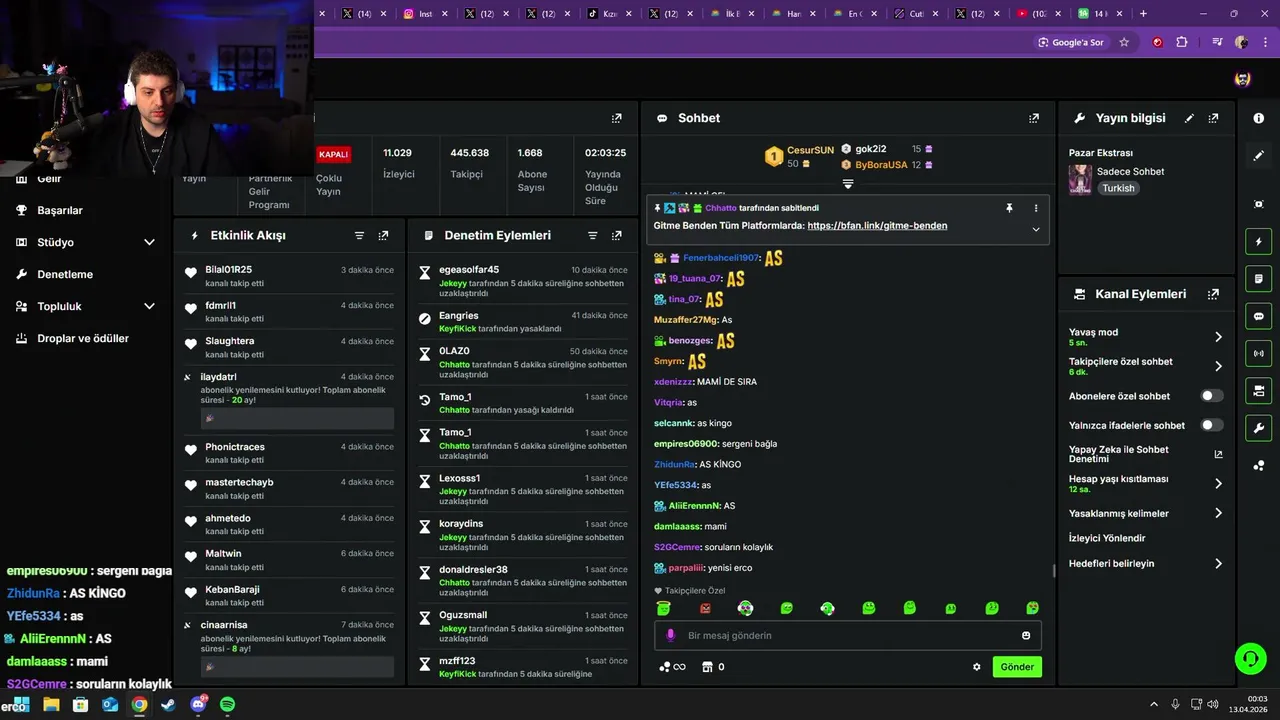Open chatter Fenerbahceli1907 username
Screen dimensions: 1280x720
[721, 258]
